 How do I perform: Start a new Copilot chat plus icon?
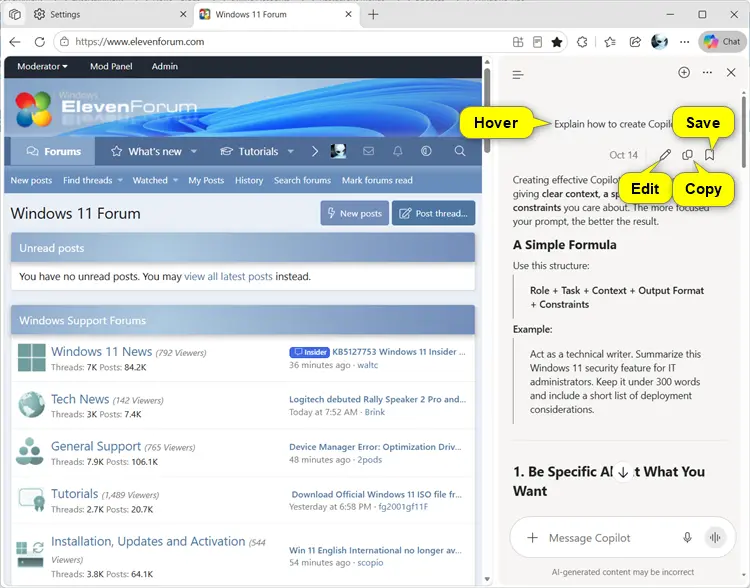[x=684, y=72]
